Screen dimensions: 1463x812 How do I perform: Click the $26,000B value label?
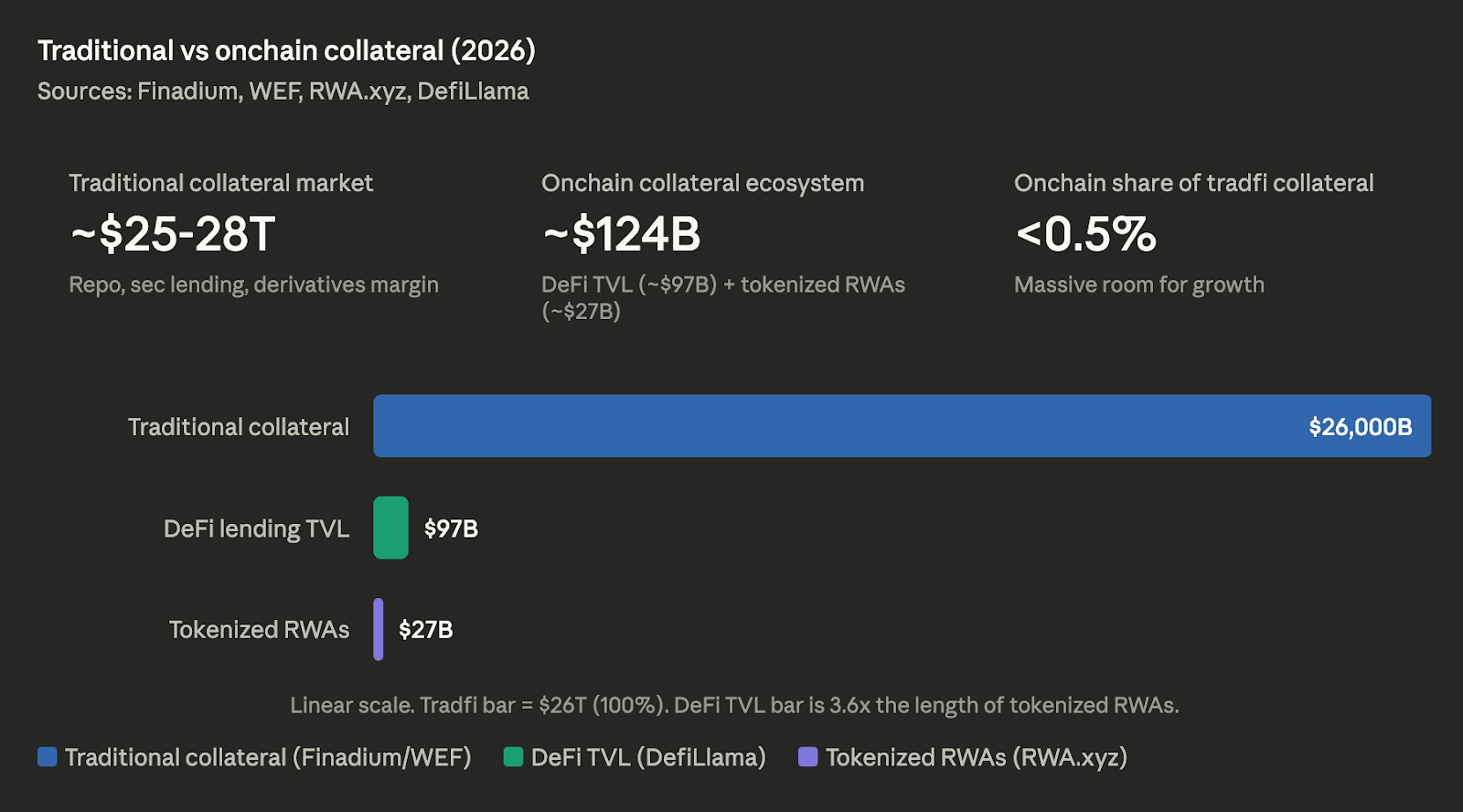coord(1360,427)
